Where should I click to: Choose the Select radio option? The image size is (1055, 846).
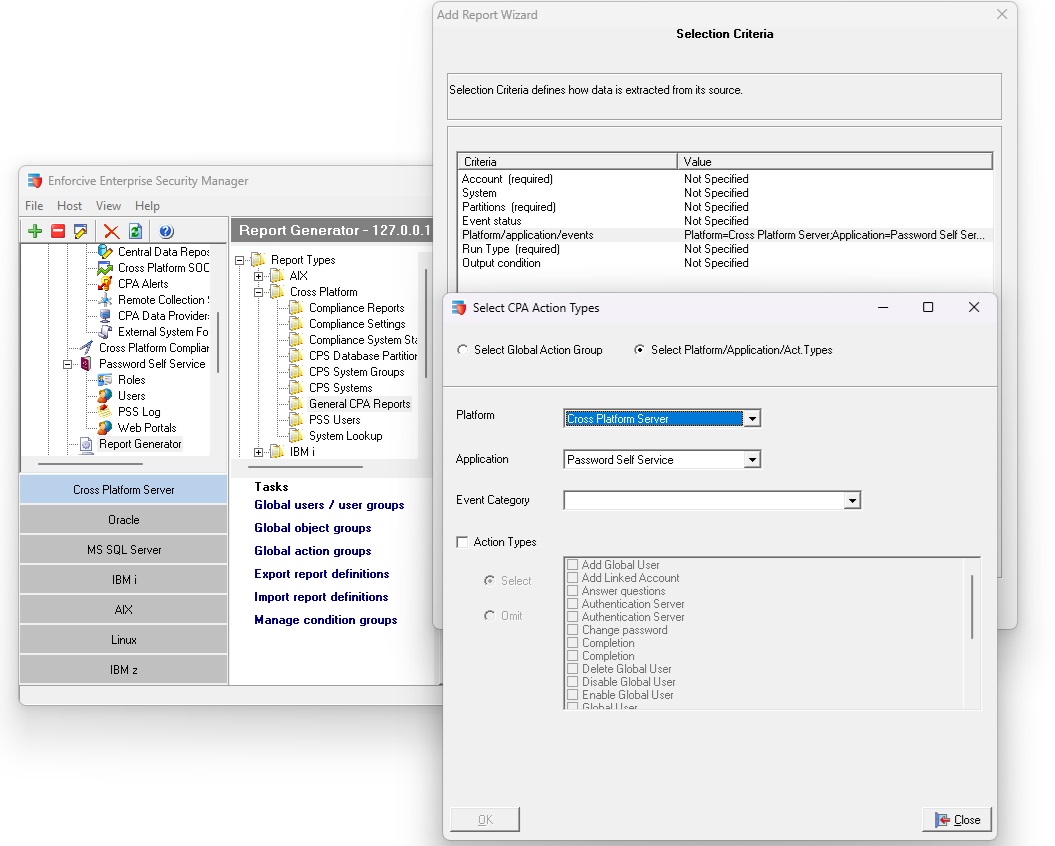tap(489, 581)
